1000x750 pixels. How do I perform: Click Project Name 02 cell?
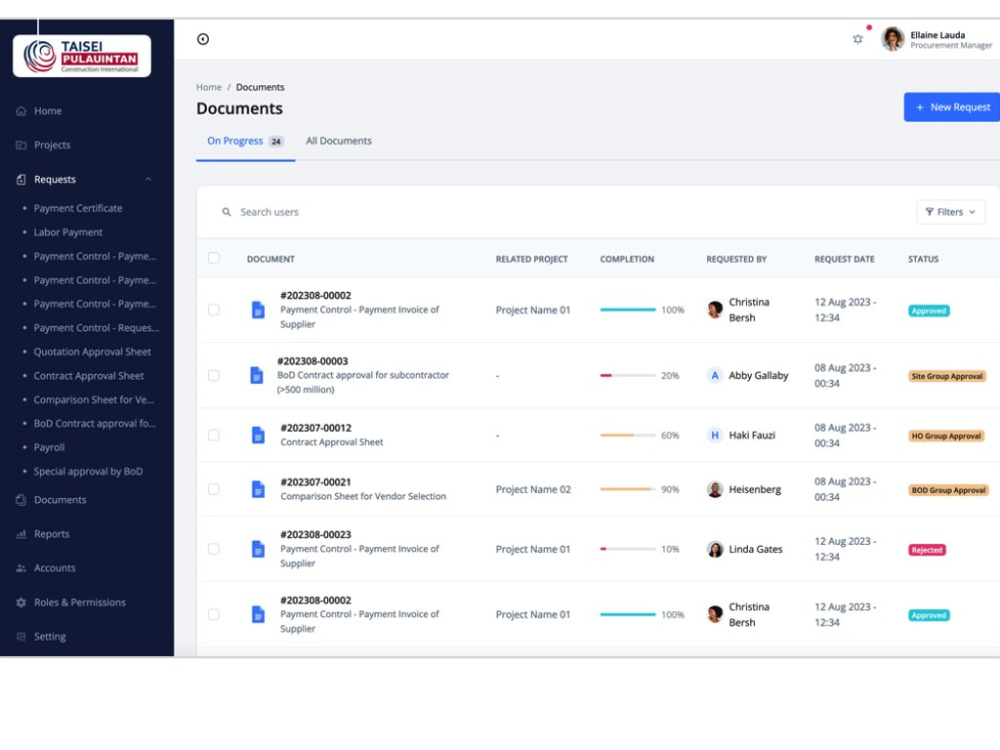click(533, 490)
